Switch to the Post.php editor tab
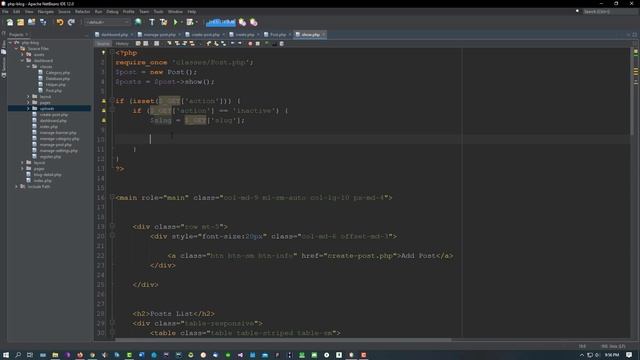640x360 pixels. [x=278, y=35]
